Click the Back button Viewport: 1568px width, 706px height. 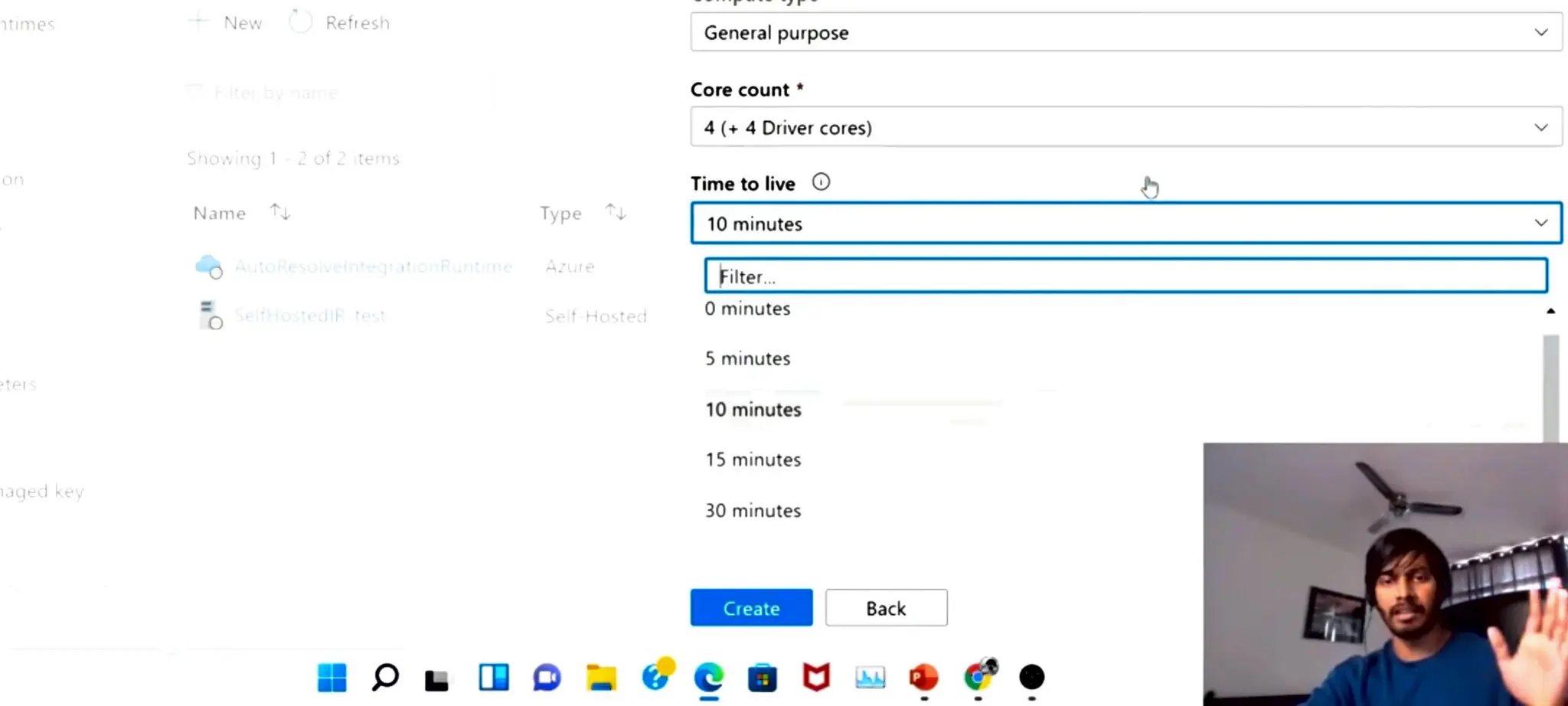point(886,608)
